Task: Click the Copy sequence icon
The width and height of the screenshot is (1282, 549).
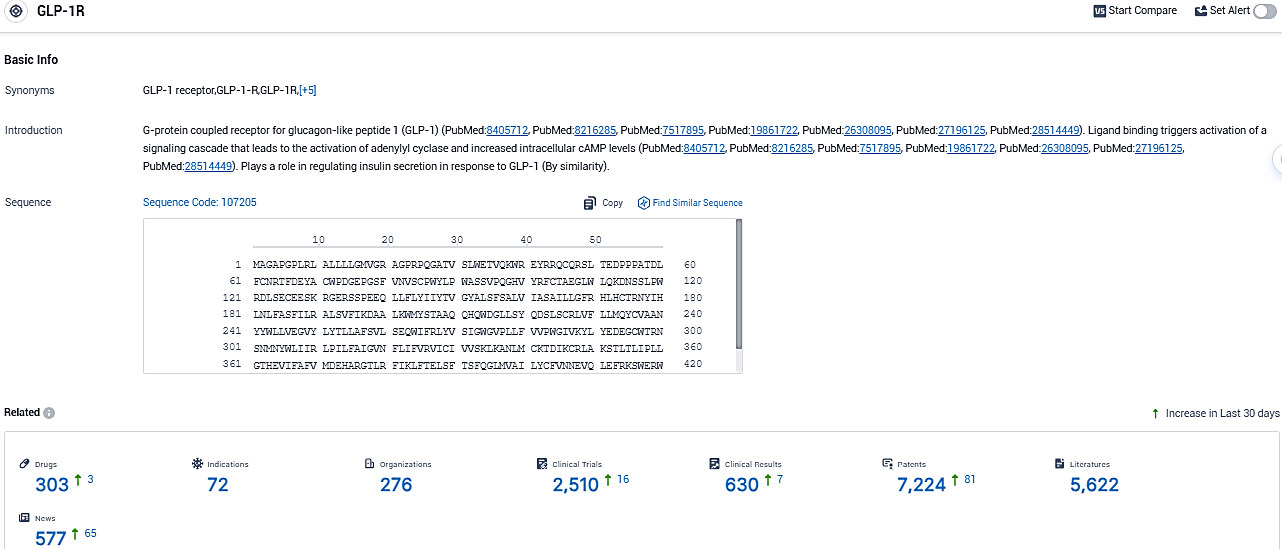Action: [x=590, y=203]
